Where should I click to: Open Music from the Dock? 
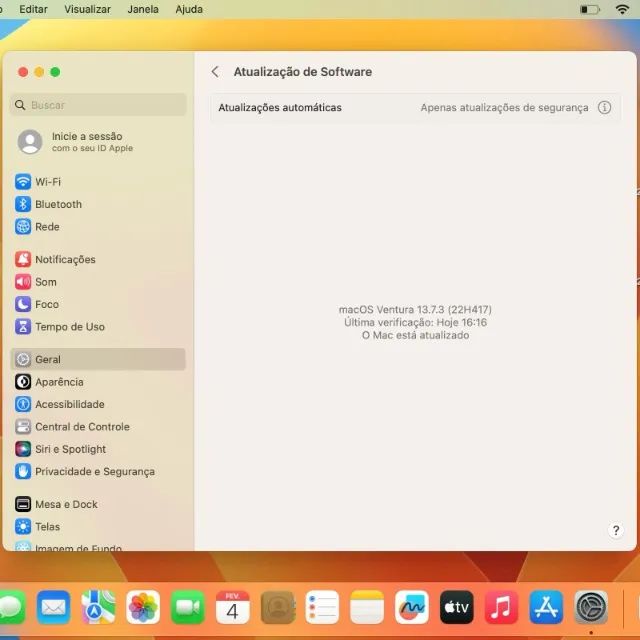pos(502,607)
